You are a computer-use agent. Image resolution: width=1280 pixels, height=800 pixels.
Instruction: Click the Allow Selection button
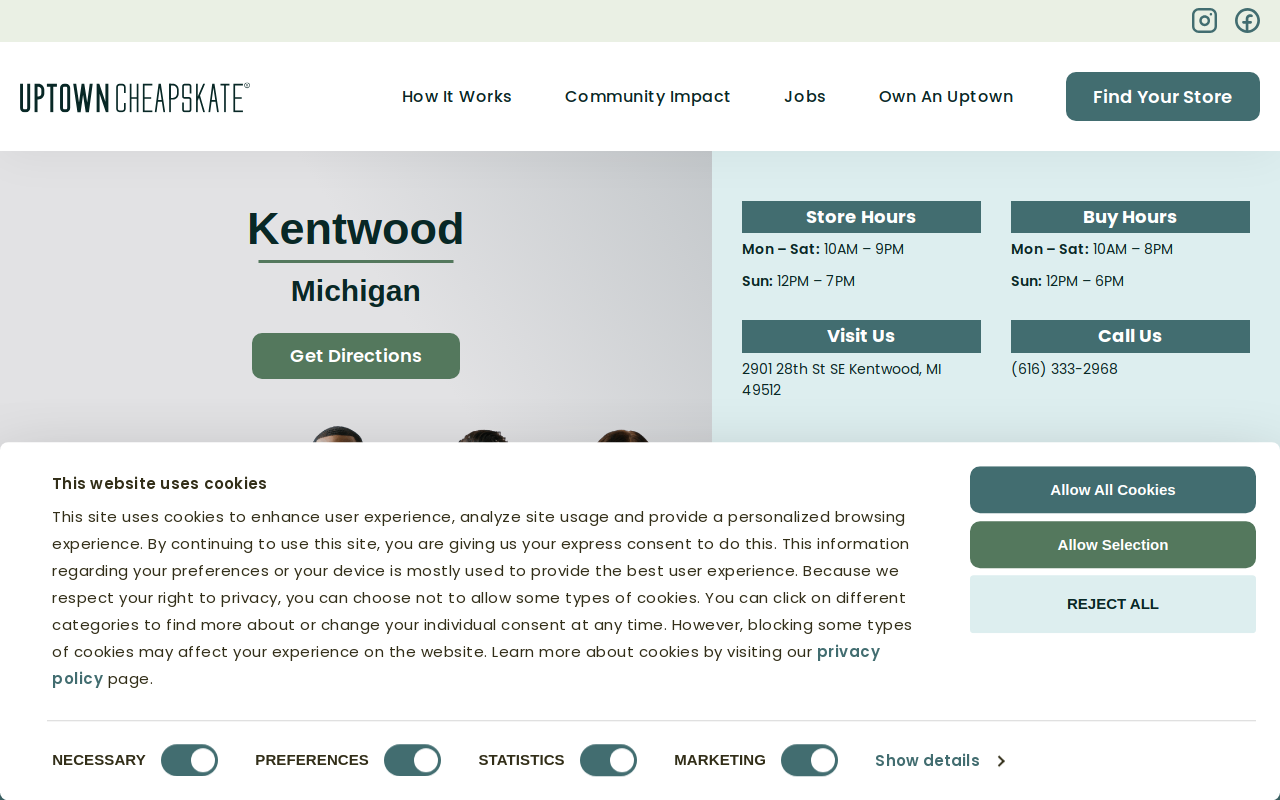coord(1113,545)
